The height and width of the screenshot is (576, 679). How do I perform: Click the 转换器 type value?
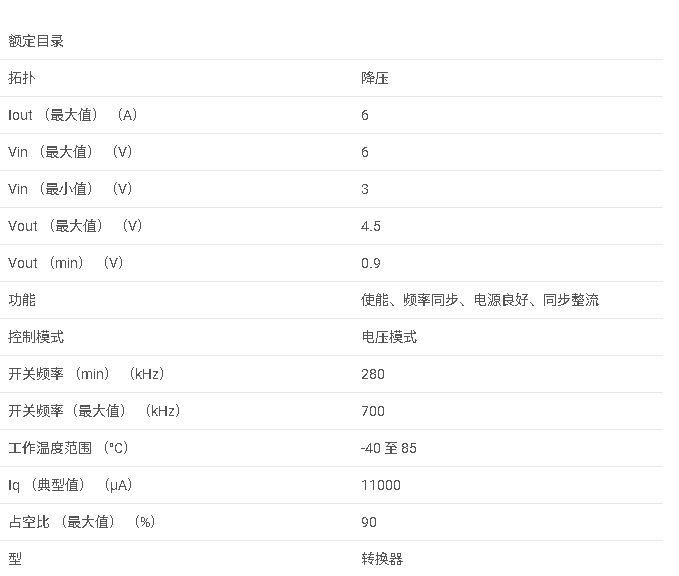coord(382,559)
